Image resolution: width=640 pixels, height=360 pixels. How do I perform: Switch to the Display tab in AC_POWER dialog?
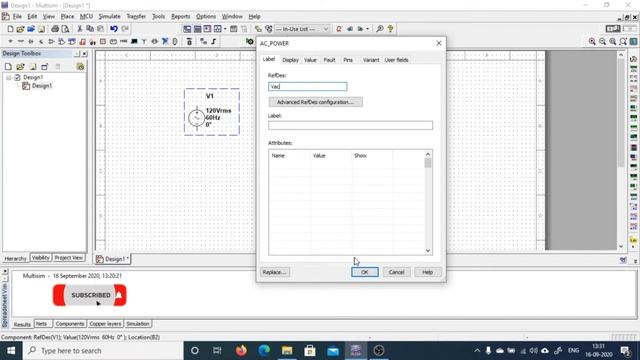click(290, 60)
